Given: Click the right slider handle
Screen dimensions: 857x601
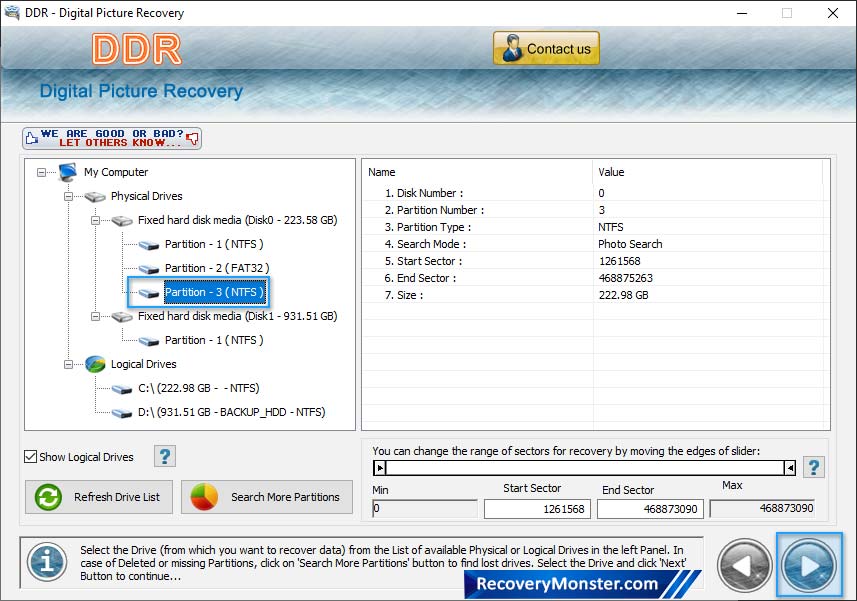Looking at the screenshot, I should (790, 468).
